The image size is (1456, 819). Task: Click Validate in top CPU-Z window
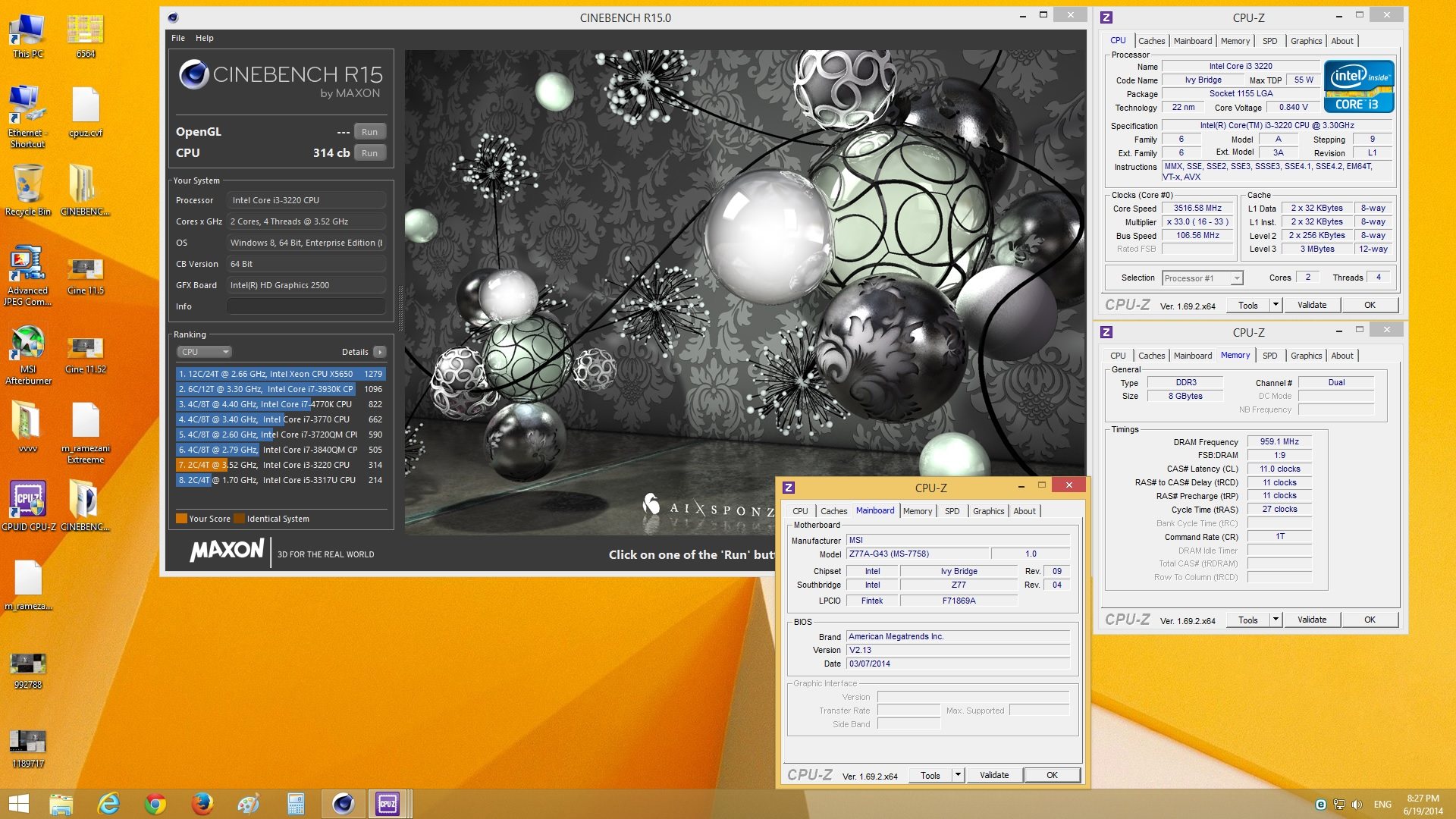(x=1312, y=305)
